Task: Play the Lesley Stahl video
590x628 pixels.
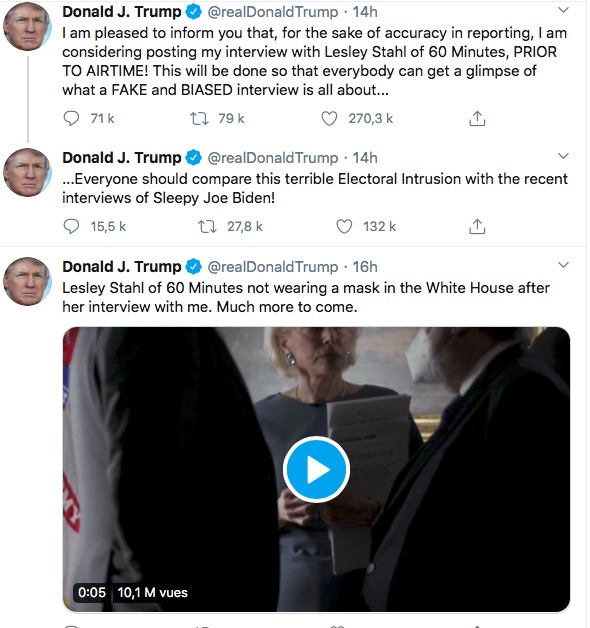Action: 316,469
